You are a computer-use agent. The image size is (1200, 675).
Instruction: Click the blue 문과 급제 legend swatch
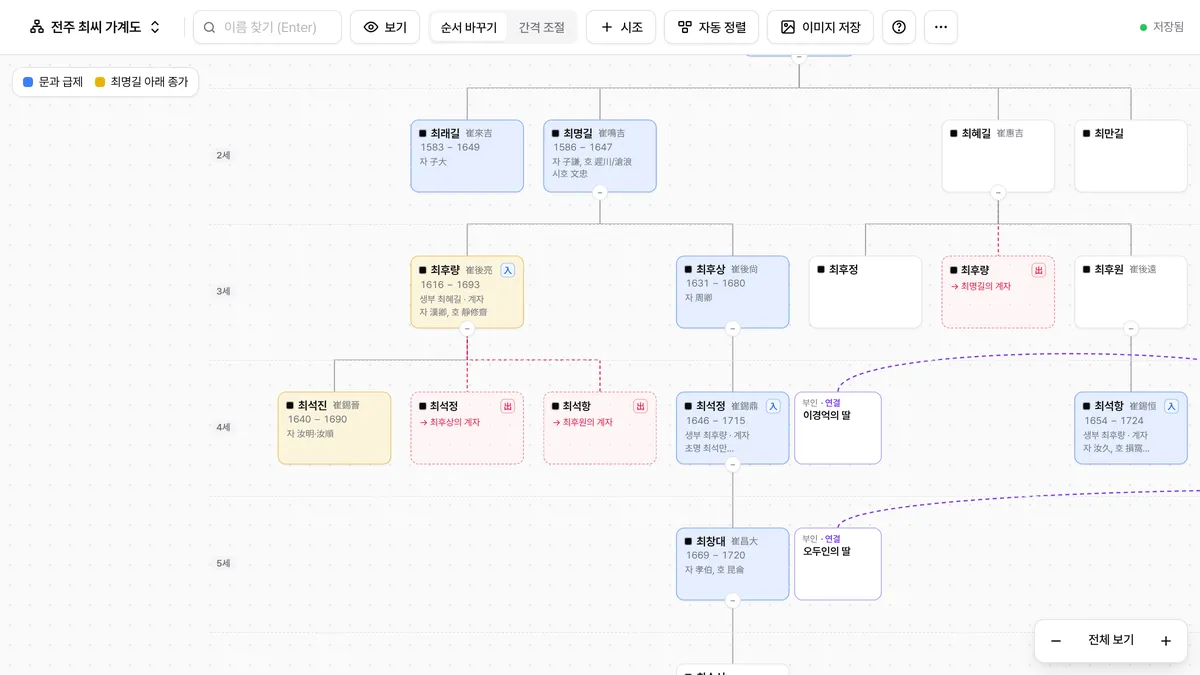28,82
